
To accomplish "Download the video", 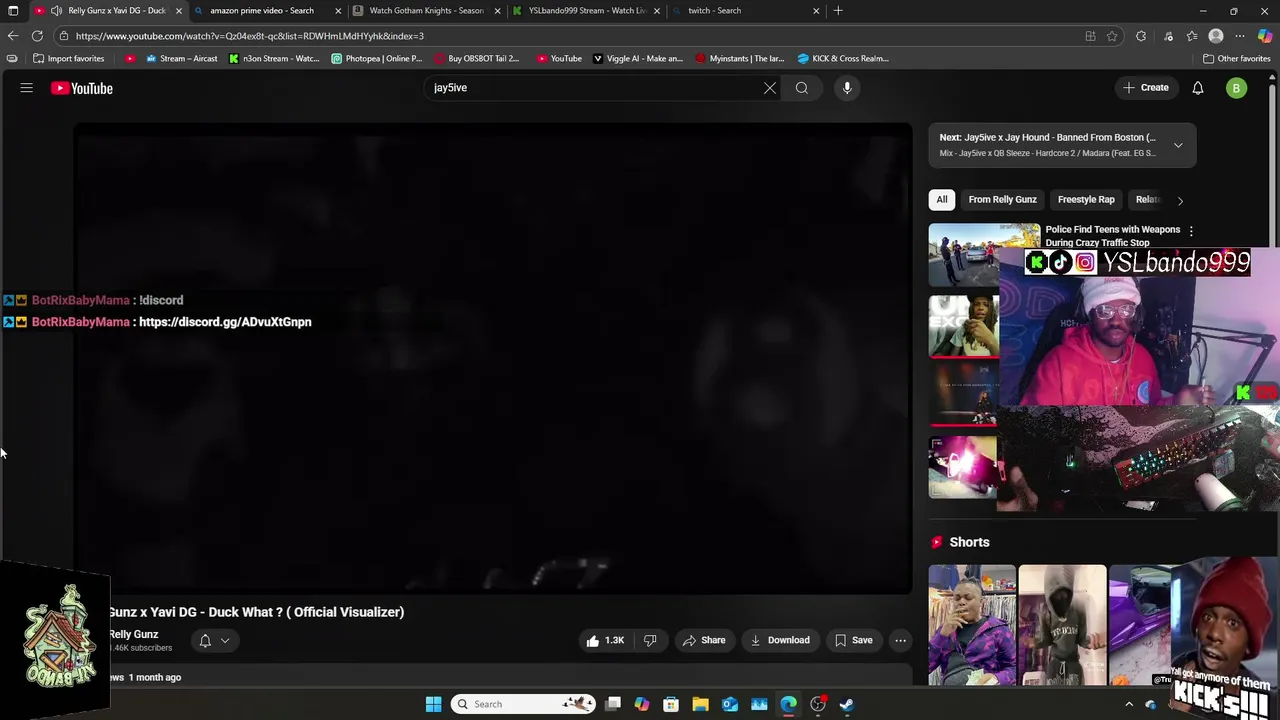I will click(x=780, y=640).
